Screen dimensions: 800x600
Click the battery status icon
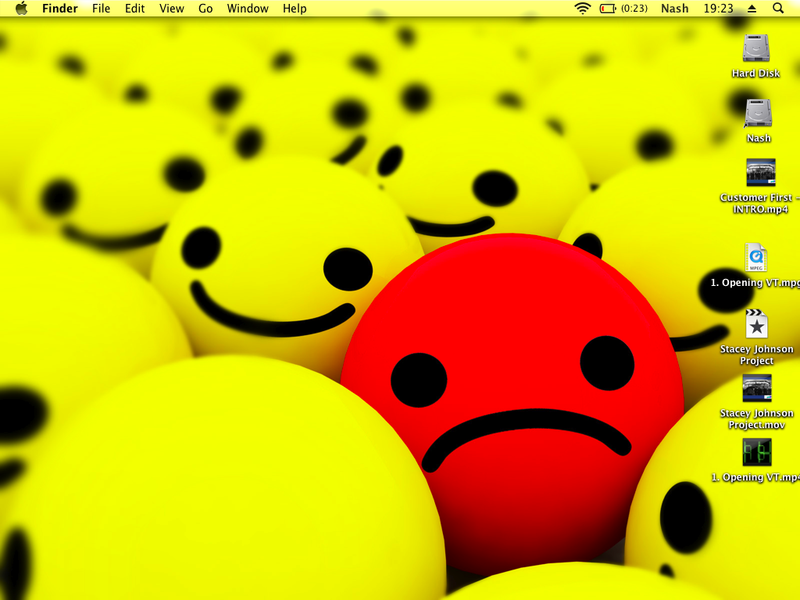608,8
